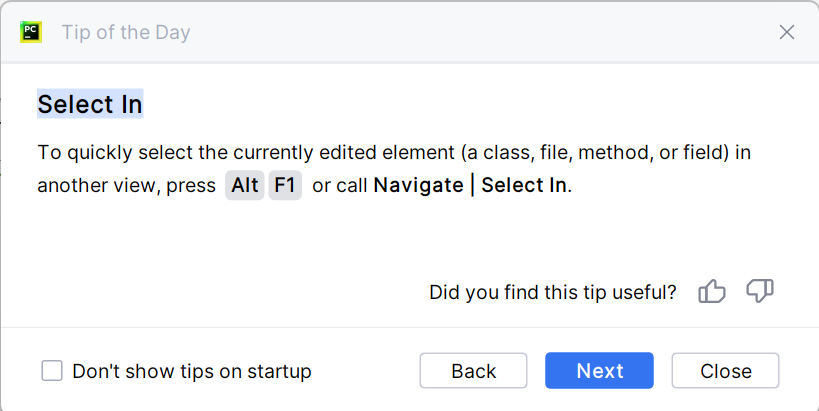Click the bold "Select In" text after Navigate
Screen dimensions: 819x411
(523, 185)
